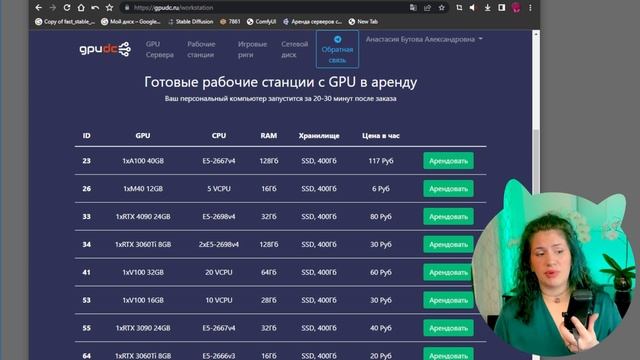640x360 pixels.
Task: Click the 'Цена в час' column header
Action: pos(381,136)
